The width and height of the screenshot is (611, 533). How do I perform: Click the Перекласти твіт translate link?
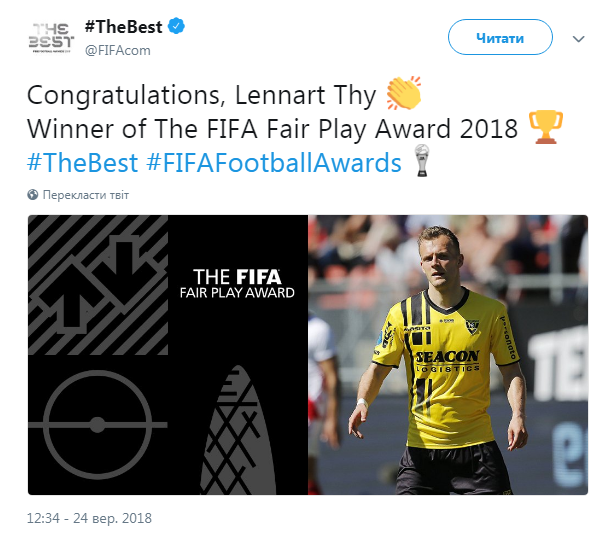86,195
